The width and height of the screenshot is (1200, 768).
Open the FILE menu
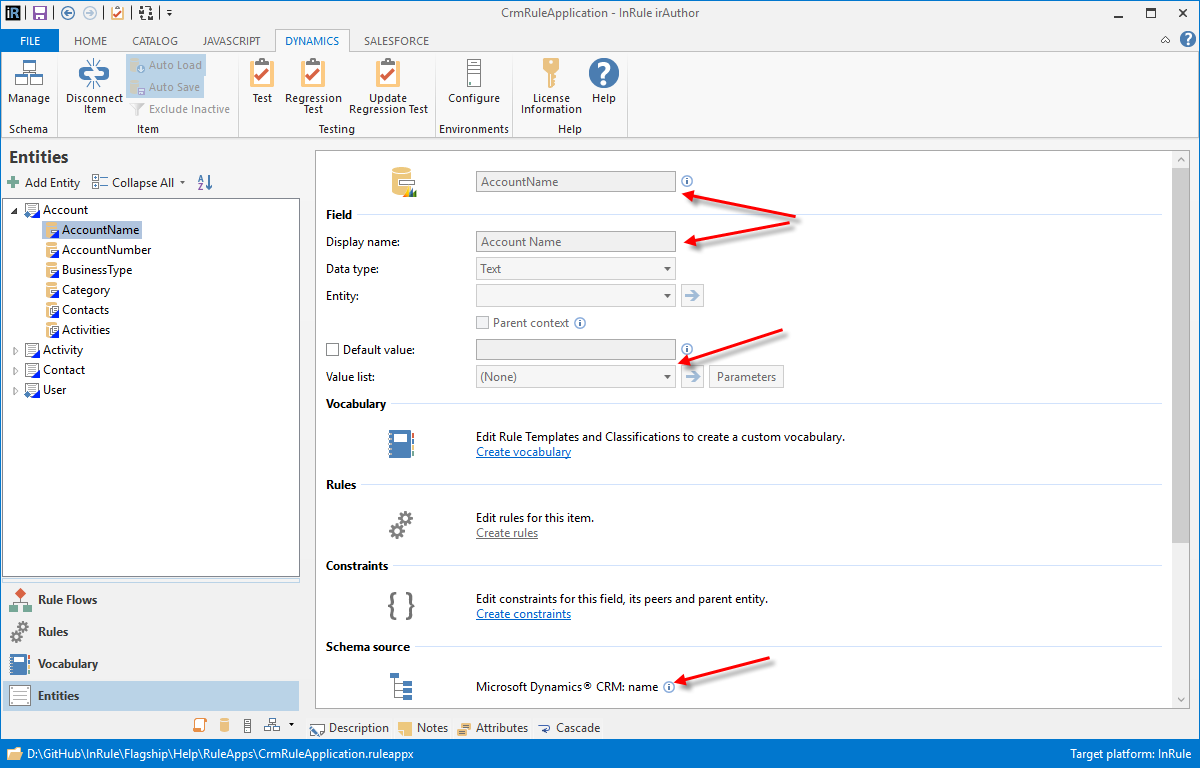pos(30,41)
